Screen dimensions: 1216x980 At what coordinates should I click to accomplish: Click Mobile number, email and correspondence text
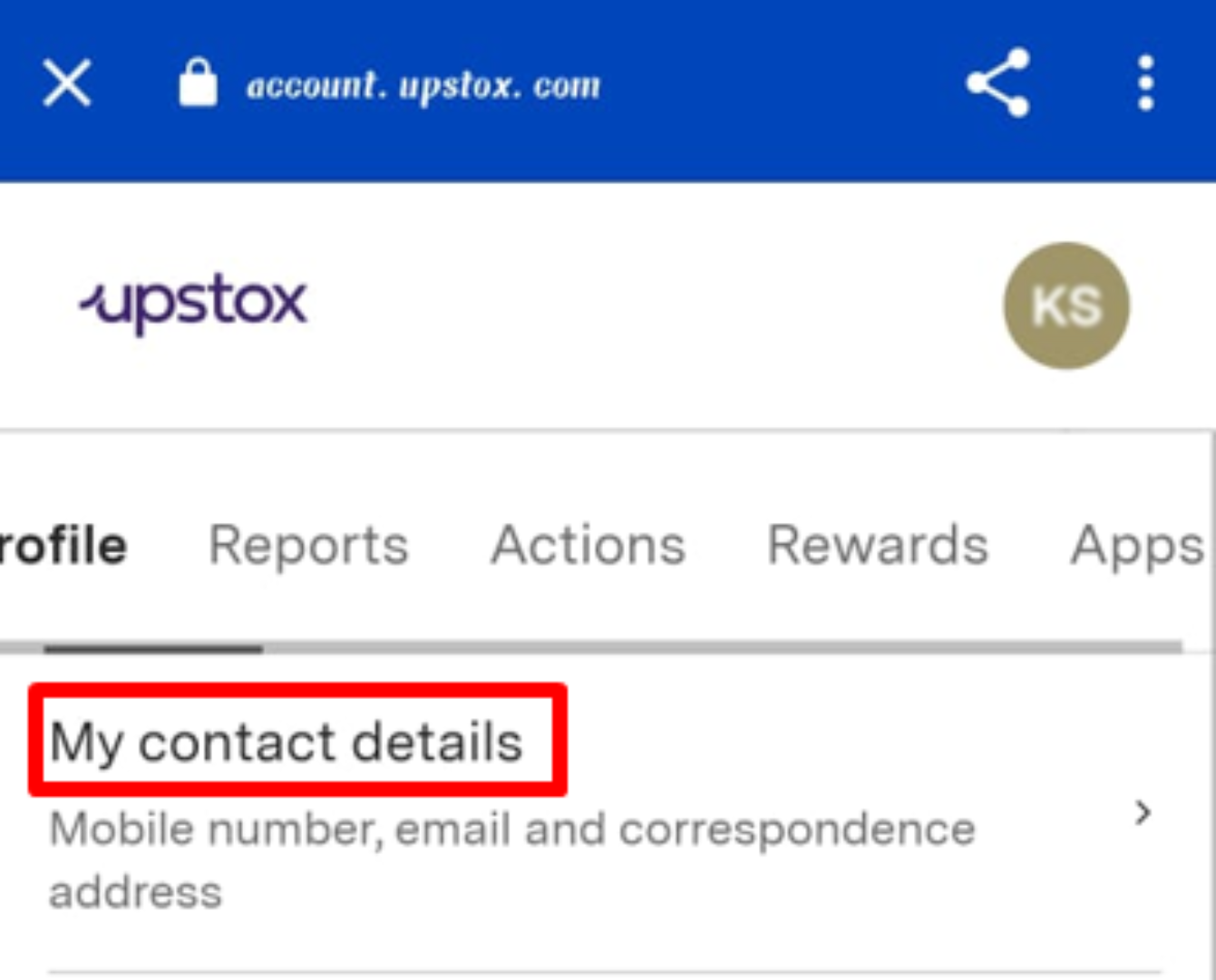pyautogui.click(x=512, y=830)
